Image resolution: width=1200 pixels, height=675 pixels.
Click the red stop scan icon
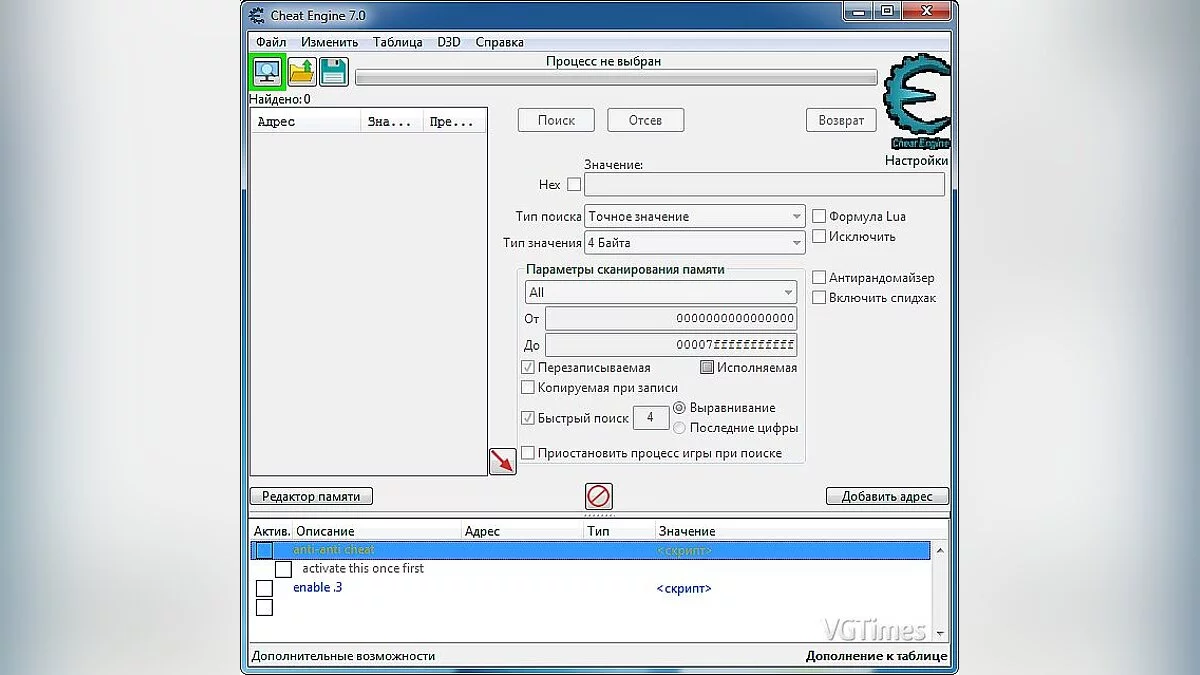click(599, 495)
